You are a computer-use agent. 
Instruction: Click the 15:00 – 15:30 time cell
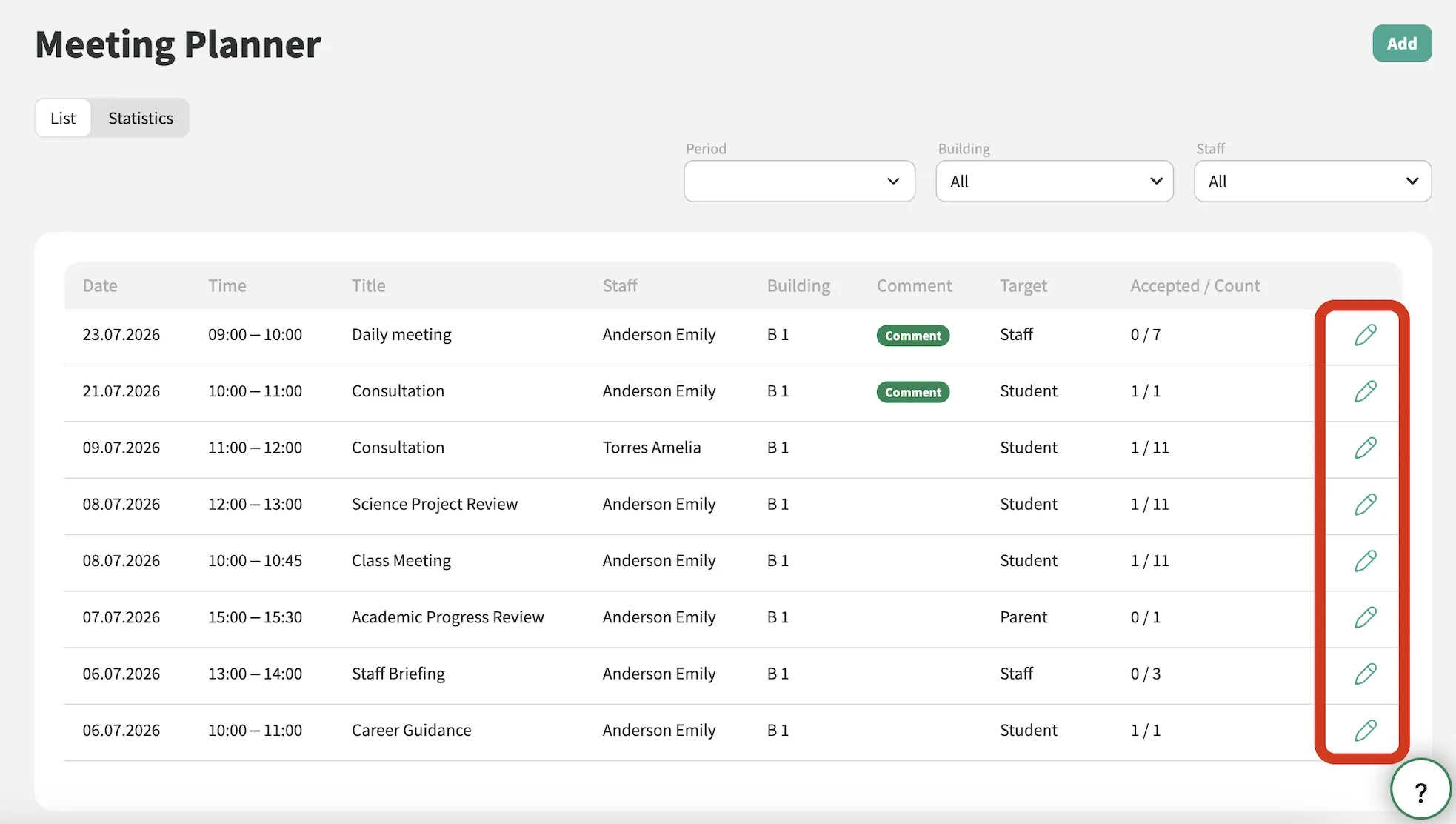click(x=255, y=617)
